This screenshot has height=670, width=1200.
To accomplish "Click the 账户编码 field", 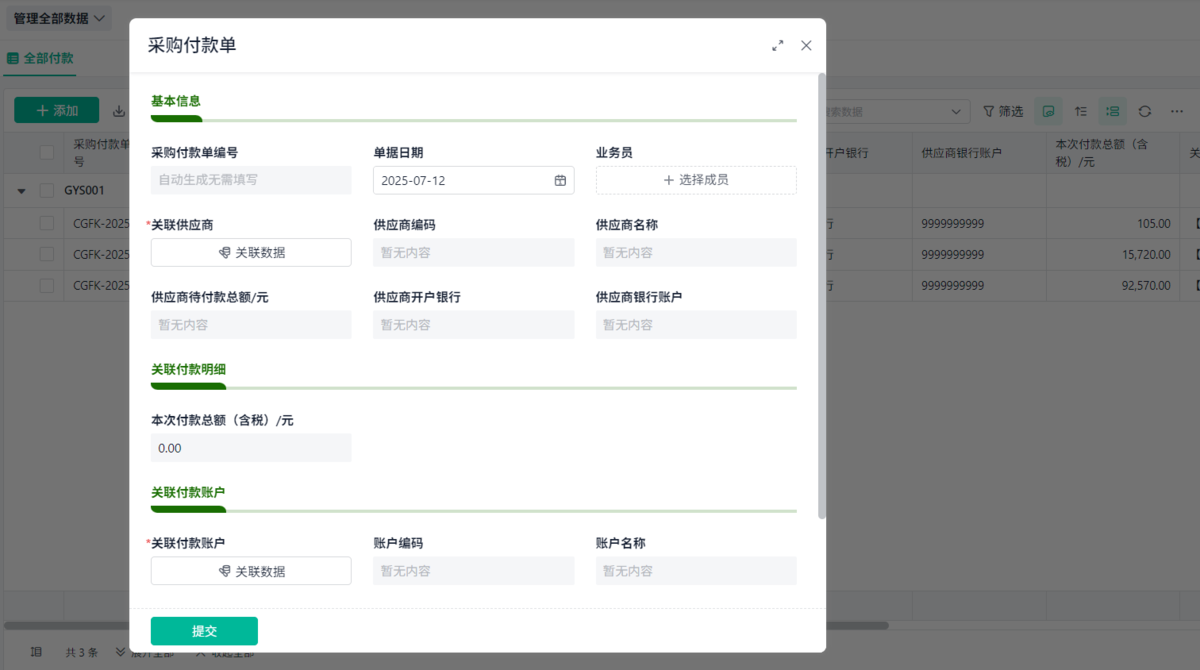I will point(473,571).
